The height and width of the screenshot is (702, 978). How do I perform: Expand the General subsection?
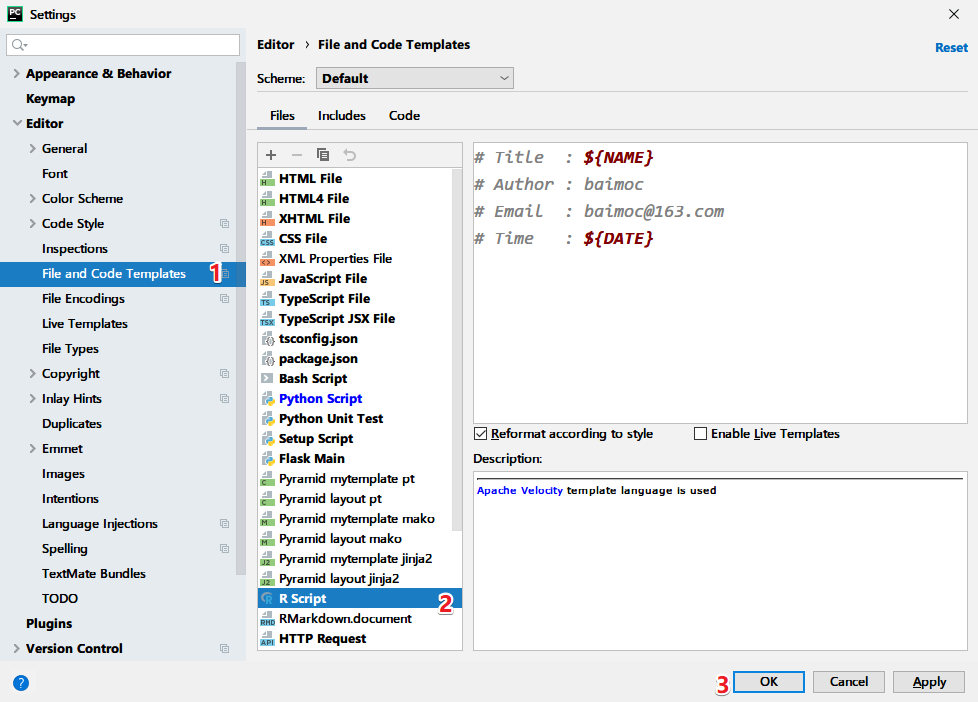point(32,149)
